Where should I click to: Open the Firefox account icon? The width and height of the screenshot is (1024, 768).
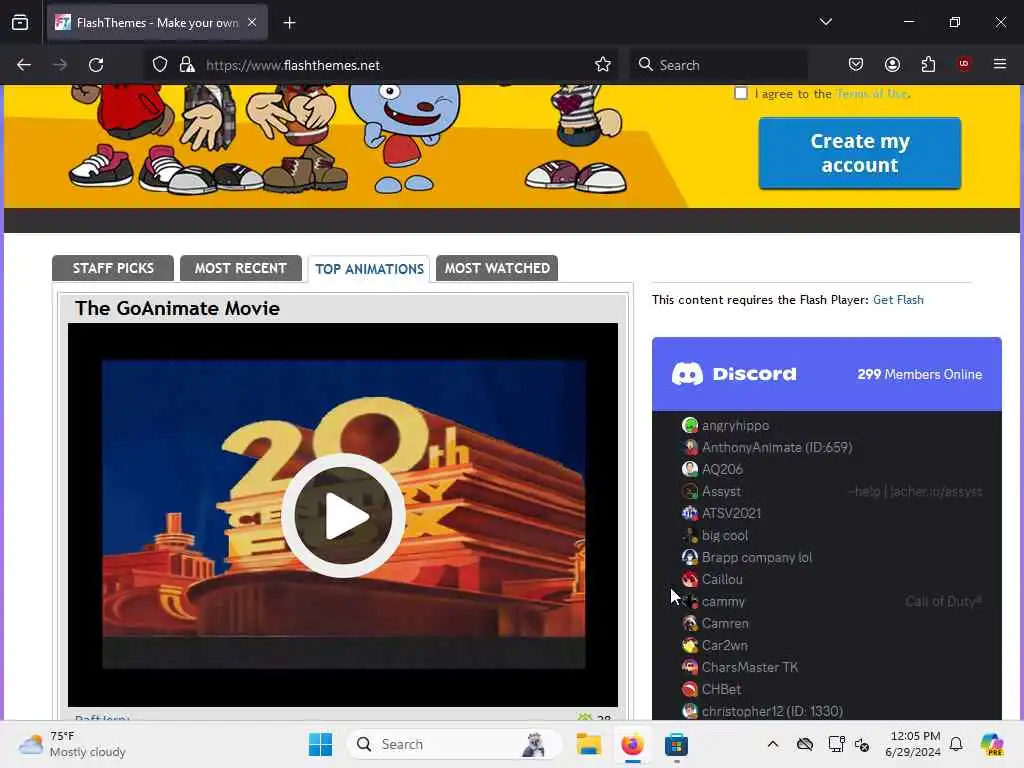892,65
